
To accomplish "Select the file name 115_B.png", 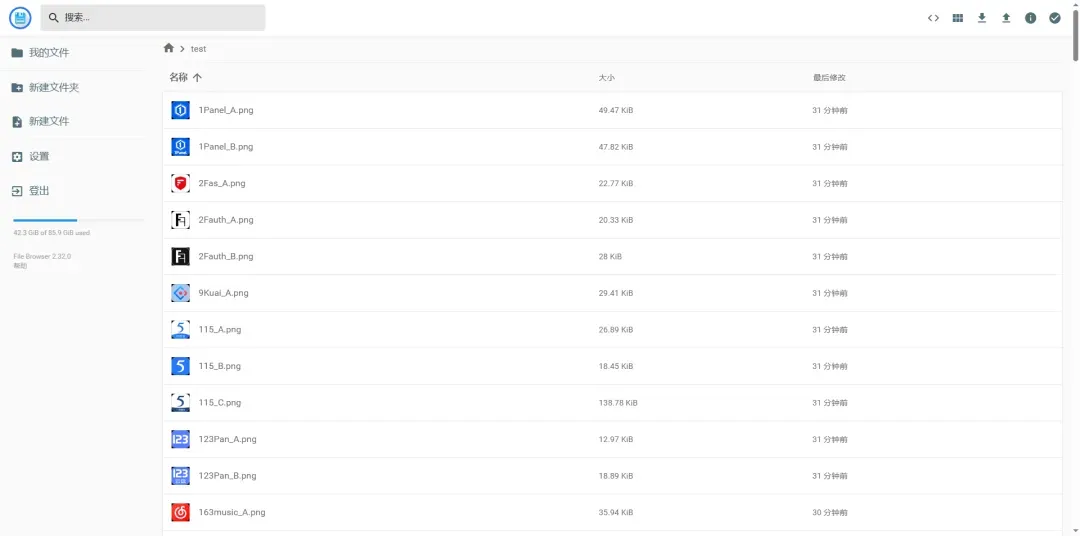I will coord(220,366).
